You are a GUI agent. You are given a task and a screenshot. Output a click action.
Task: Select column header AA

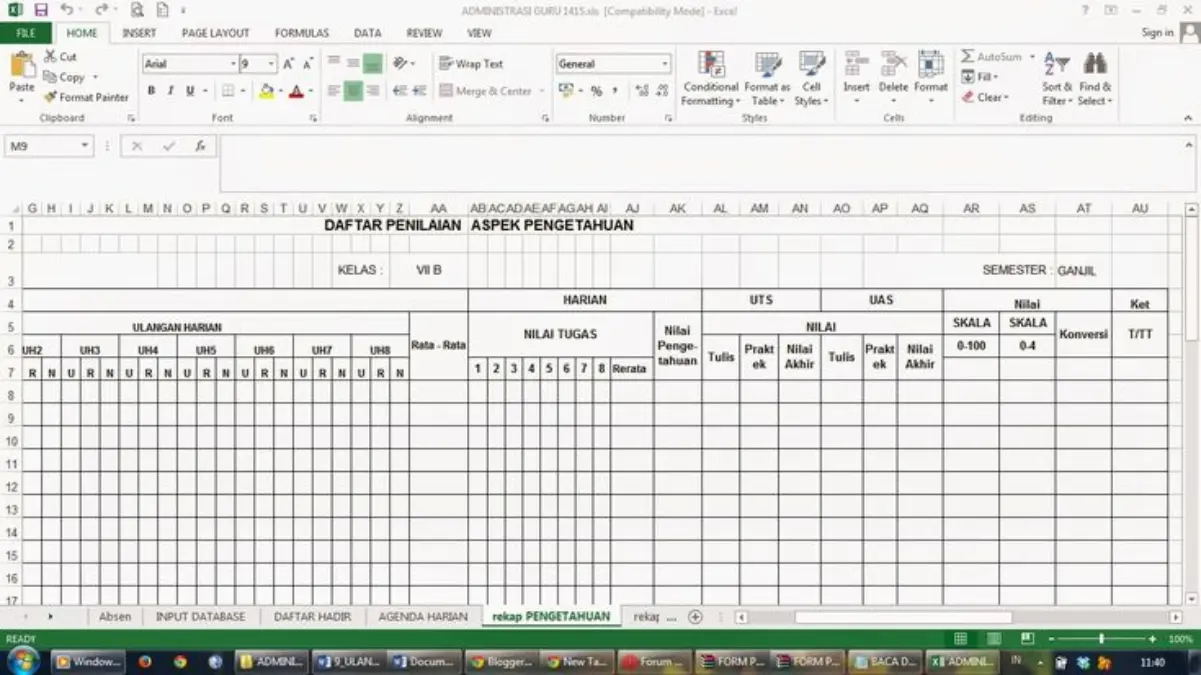438,208
